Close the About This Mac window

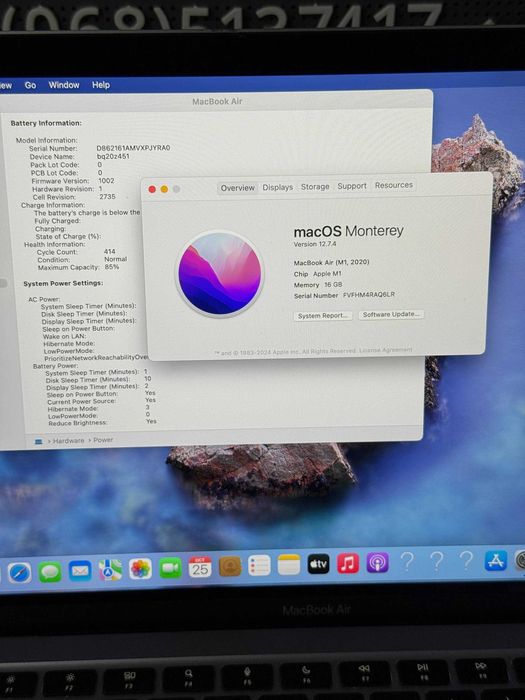[x=152, y=190]
